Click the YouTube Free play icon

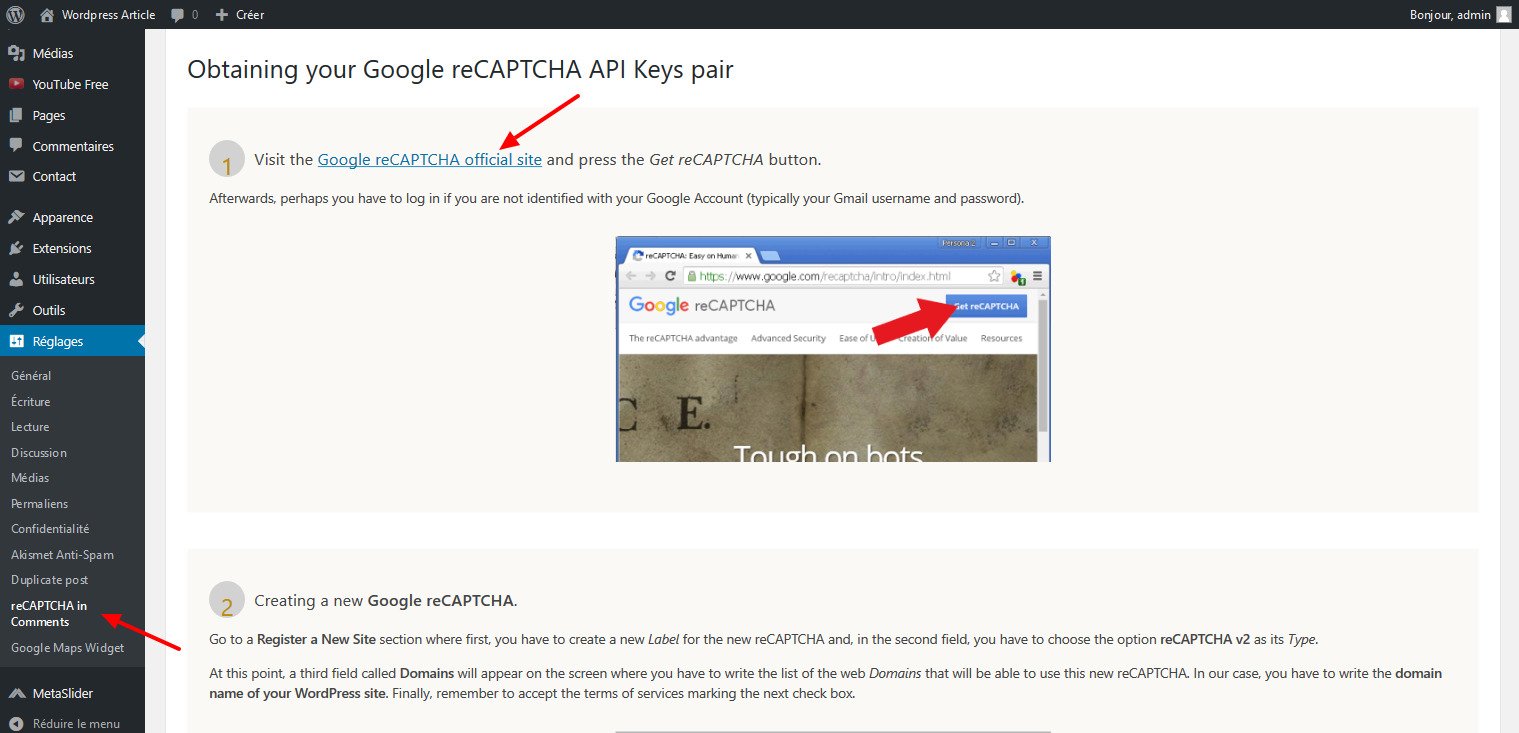(16, 84)
